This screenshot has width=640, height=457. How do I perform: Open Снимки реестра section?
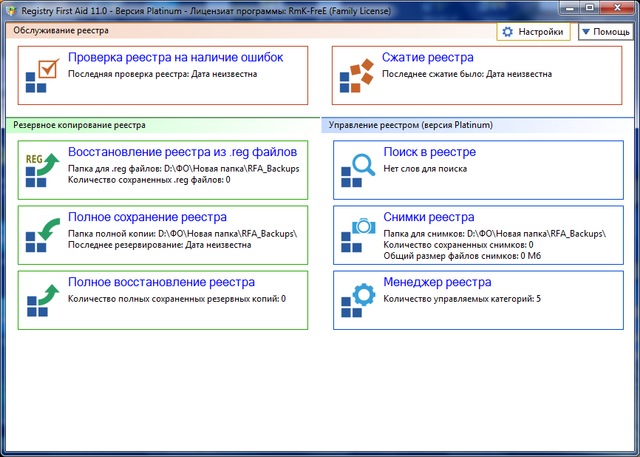click(428, 217)
